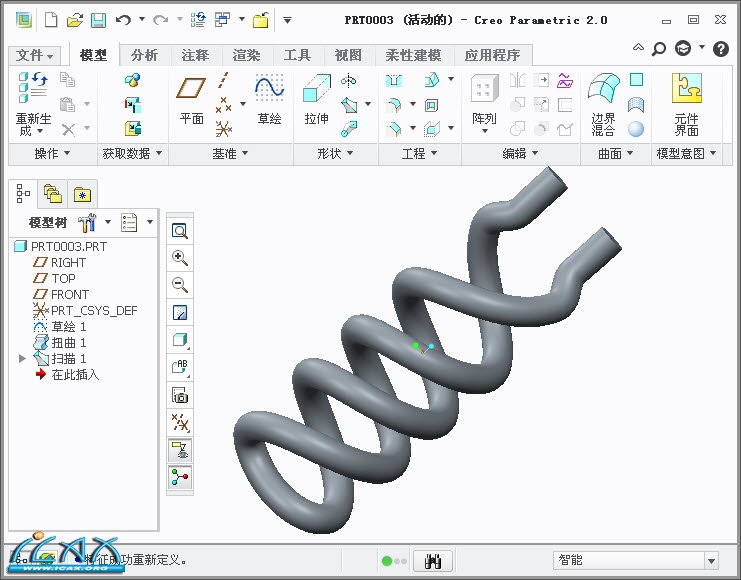The width and height of the screenshot is (741, 580).
Task: Click the Revolve tool icon
Action: click(x=349, y=80)
